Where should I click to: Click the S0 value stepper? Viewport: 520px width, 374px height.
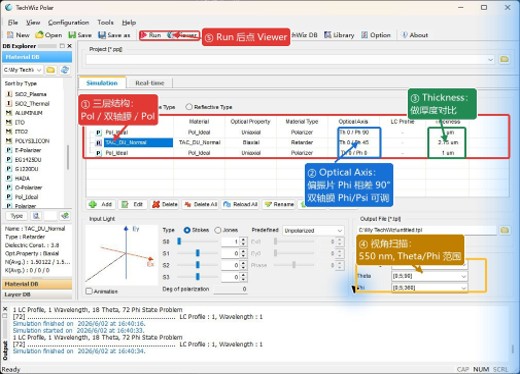pyautogui.click(x=243, y=241)
